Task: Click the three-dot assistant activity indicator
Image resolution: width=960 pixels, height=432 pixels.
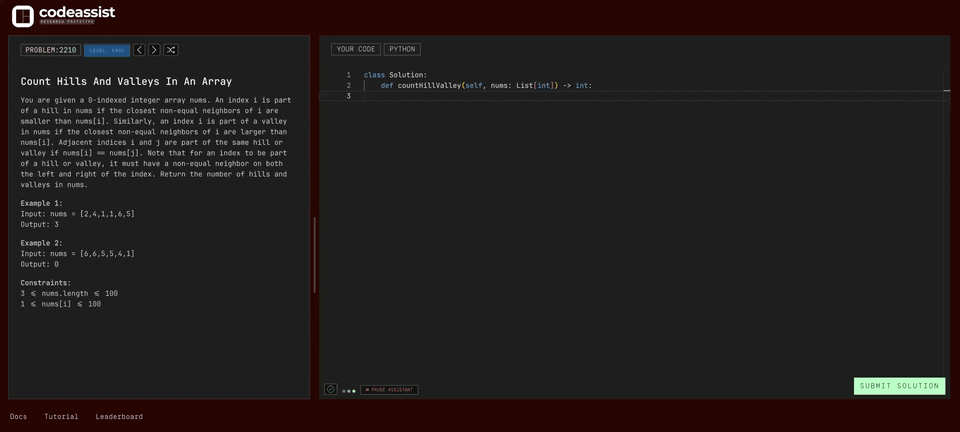Action: [x=349, y=390]
